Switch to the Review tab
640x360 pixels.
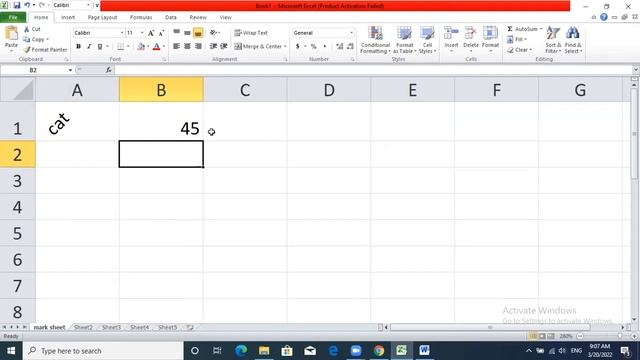198,17
